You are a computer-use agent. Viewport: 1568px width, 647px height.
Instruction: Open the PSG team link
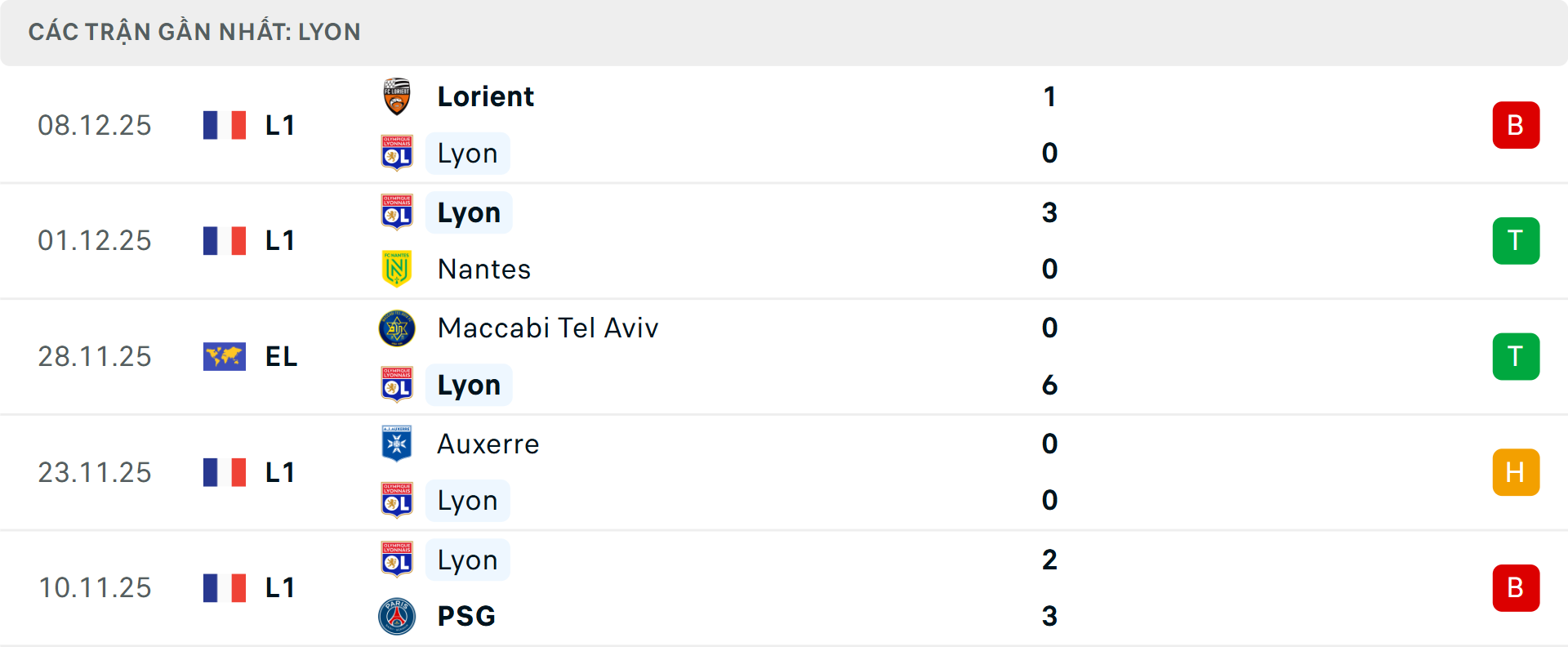466,616
